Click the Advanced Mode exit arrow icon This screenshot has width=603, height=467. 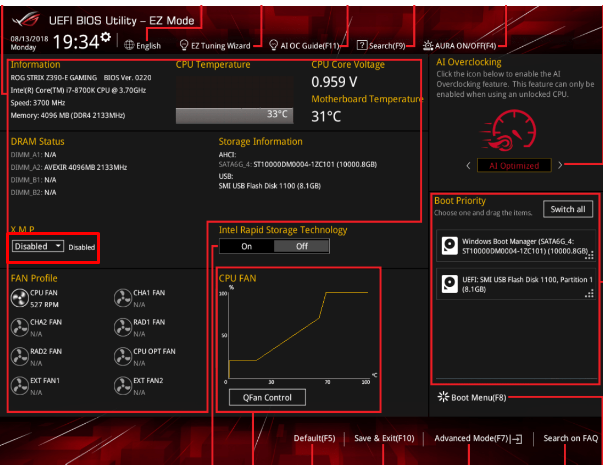point(516,439)
